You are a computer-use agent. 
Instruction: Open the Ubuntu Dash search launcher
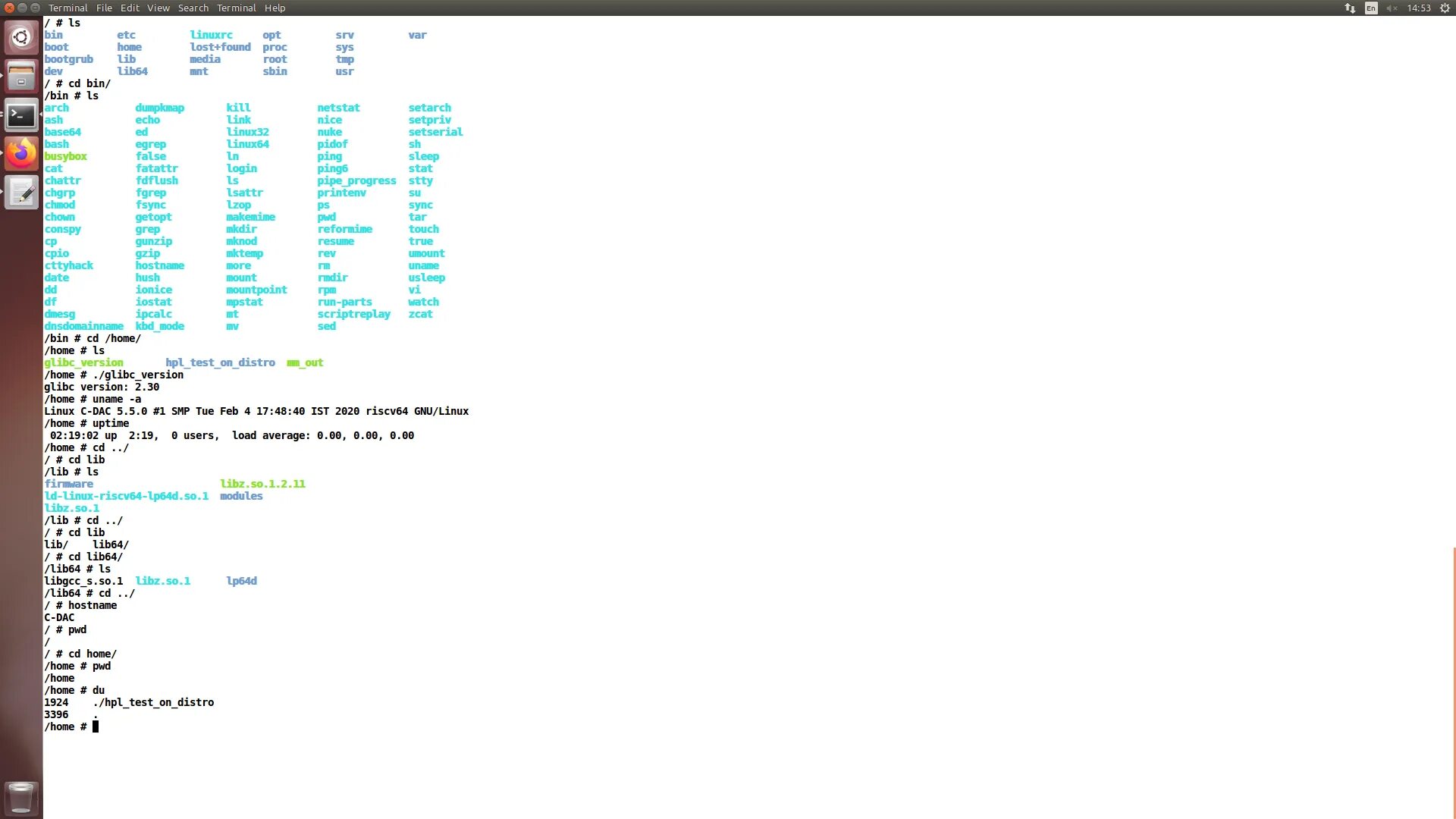pyautogui.click(x=21, y=37)
